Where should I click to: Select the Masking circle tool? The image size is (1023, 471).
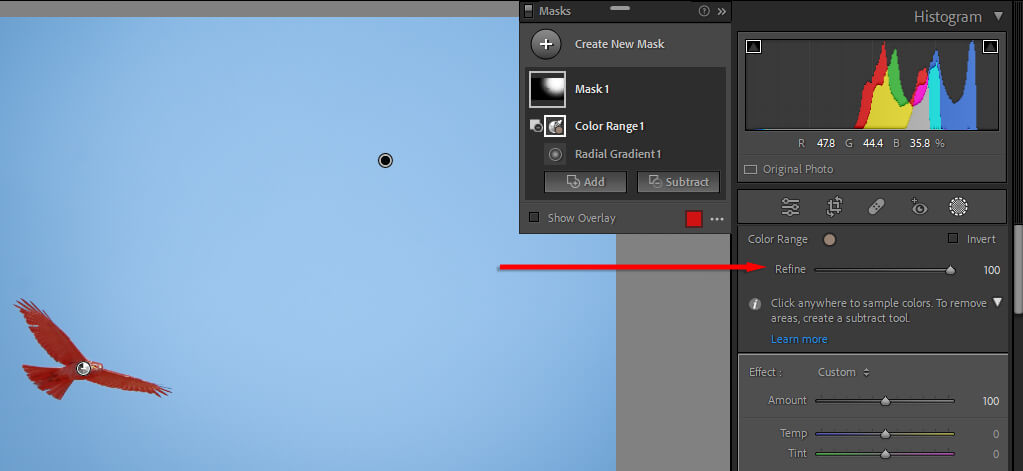coord(958,207)
